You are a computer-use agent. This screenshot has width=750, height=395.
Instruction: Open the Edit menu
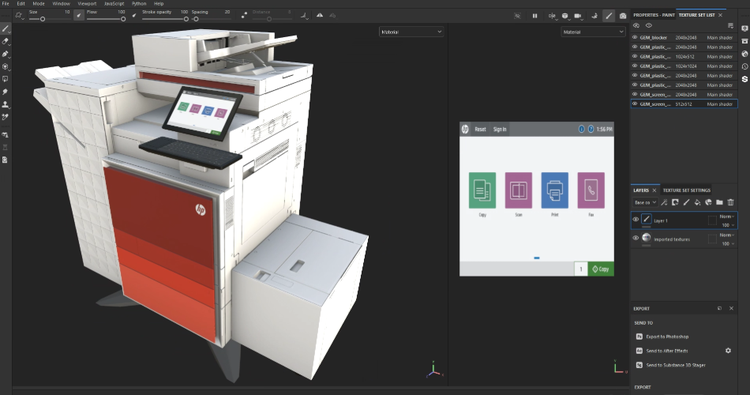click(21, 3)
